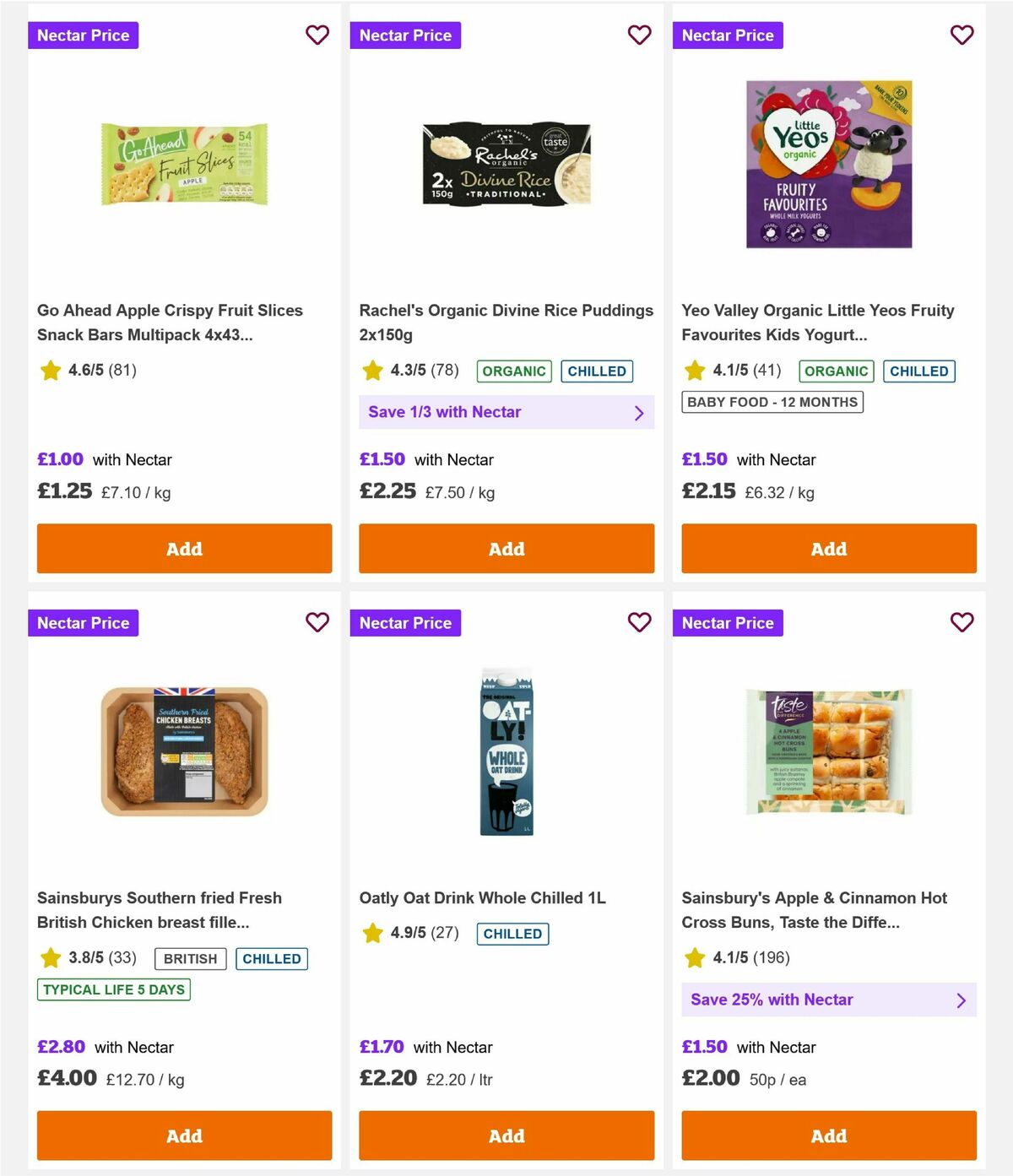Favourite Rachel's Organic Divine Rice Puddings
Image resolution: width=1013 pixels, height=1176 pixels.
pyautogui.click(x=640, y=35)
